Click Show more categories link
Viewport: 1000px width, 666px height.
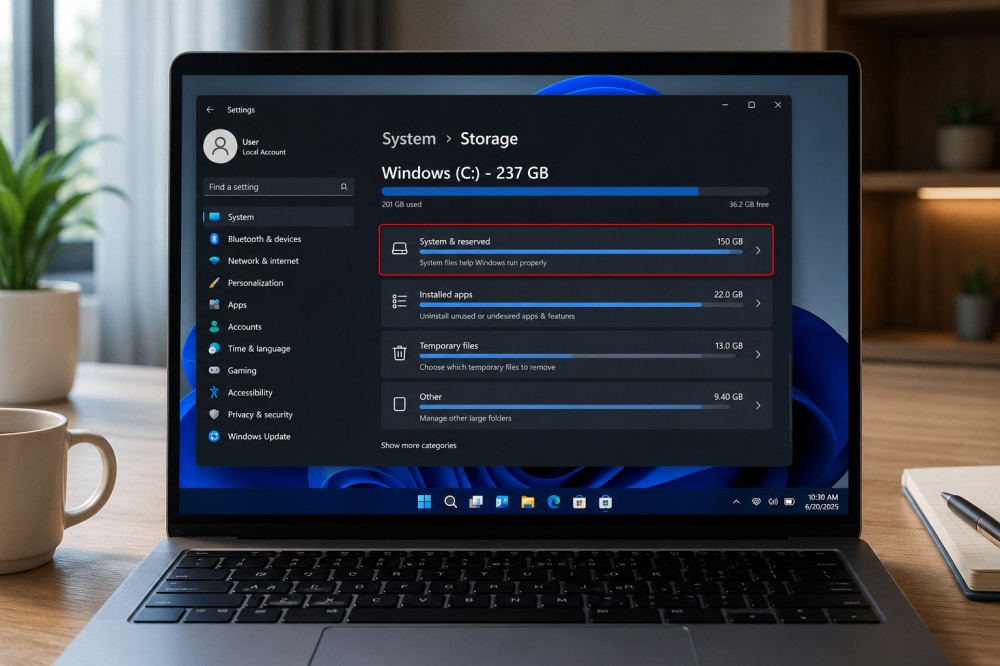(x=419, y=445)
